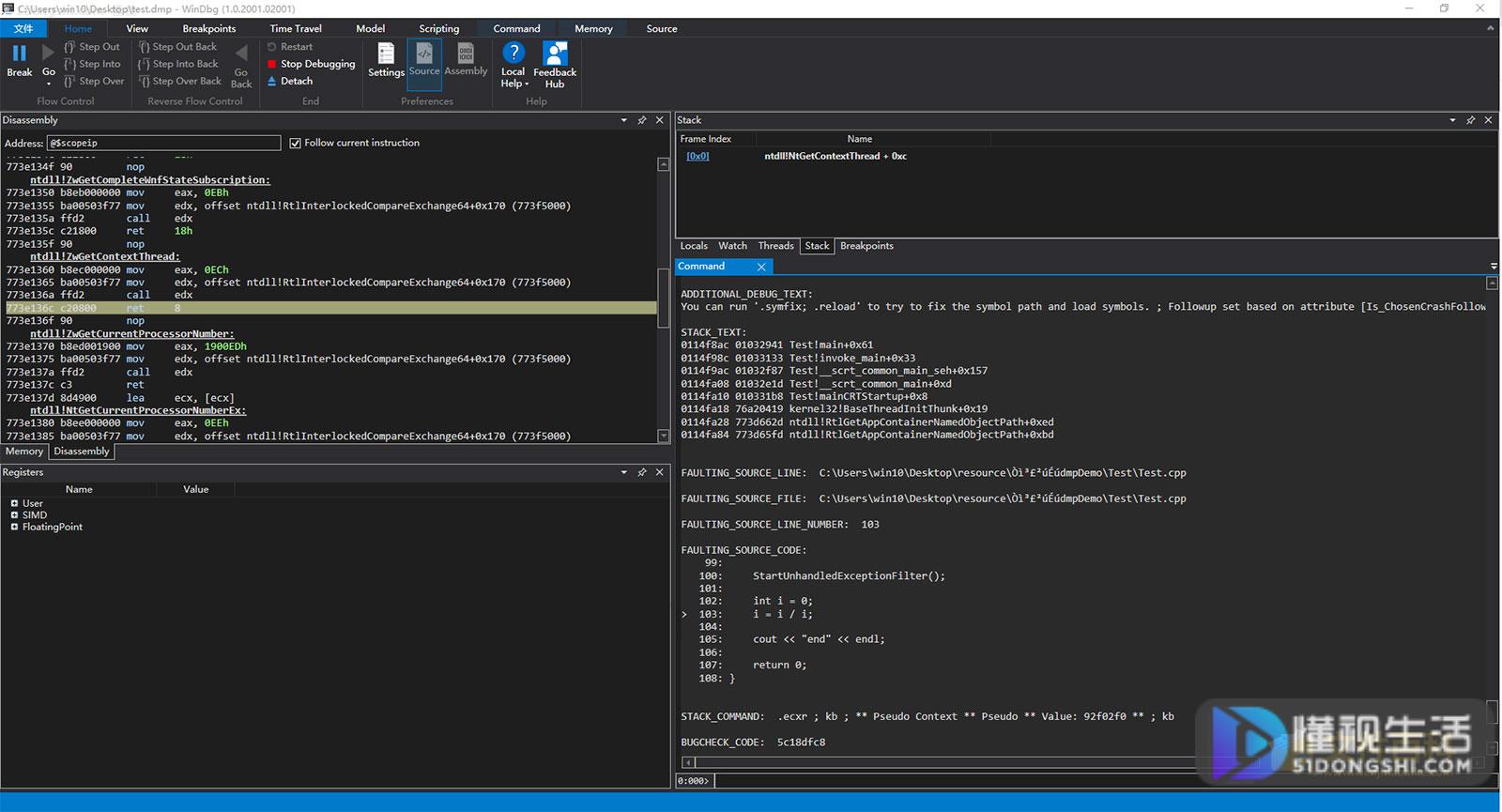Viewport: 1502px width, 812px height.
Task: Switch to the Breakpoints ribbon tab
Action: pyautogui.click(x=209, y=28)
